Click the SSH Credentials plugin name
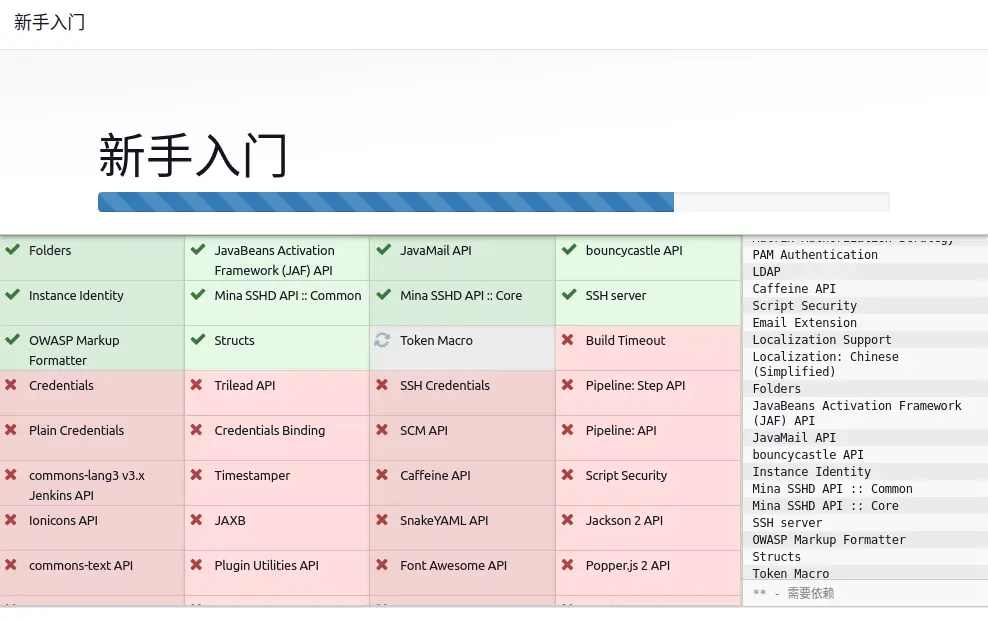 [445, 385]
